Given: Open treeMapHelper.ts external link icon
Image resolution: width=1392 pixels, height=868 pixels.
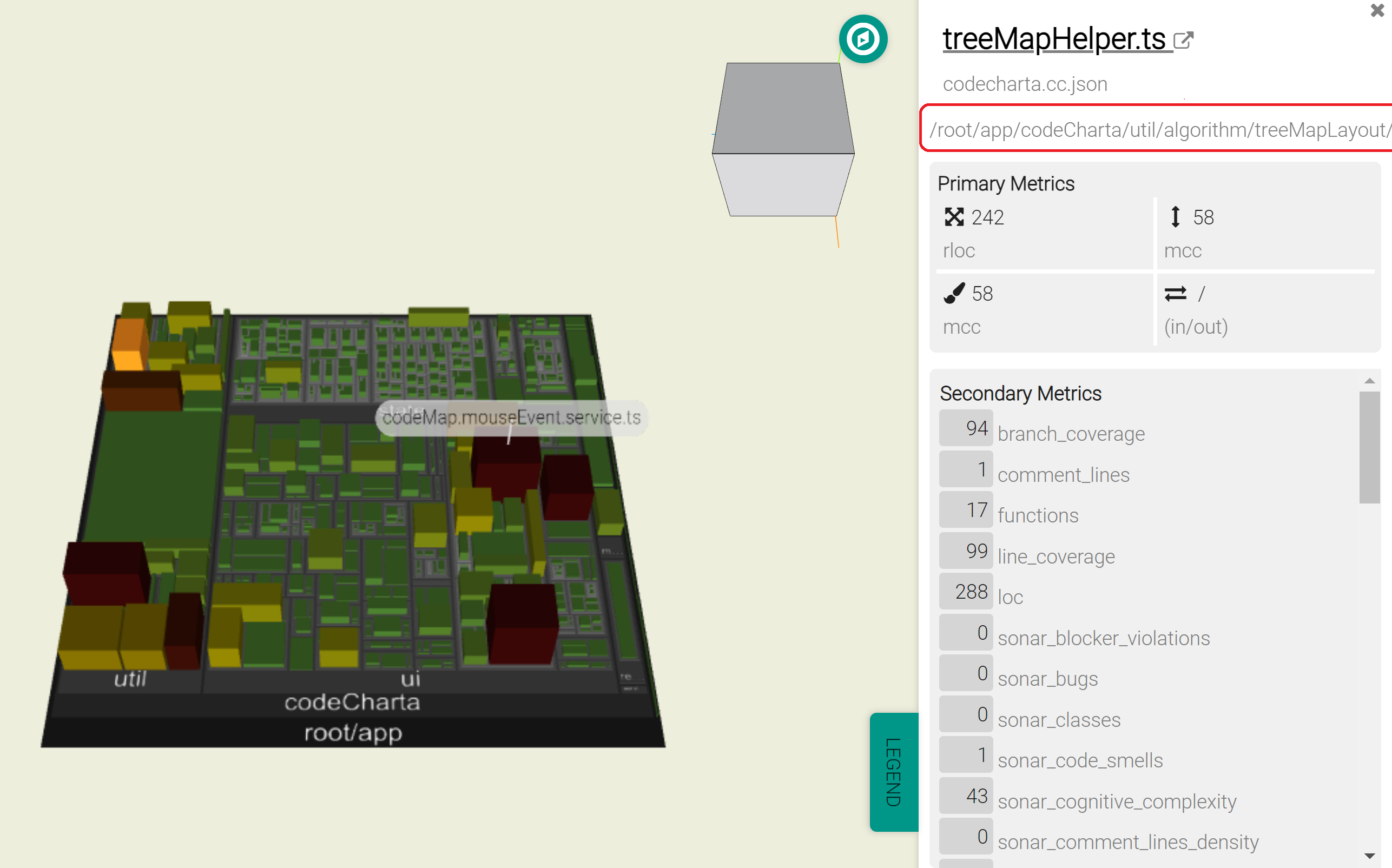Looking at the screenshot, I should tap(1183, 40).
